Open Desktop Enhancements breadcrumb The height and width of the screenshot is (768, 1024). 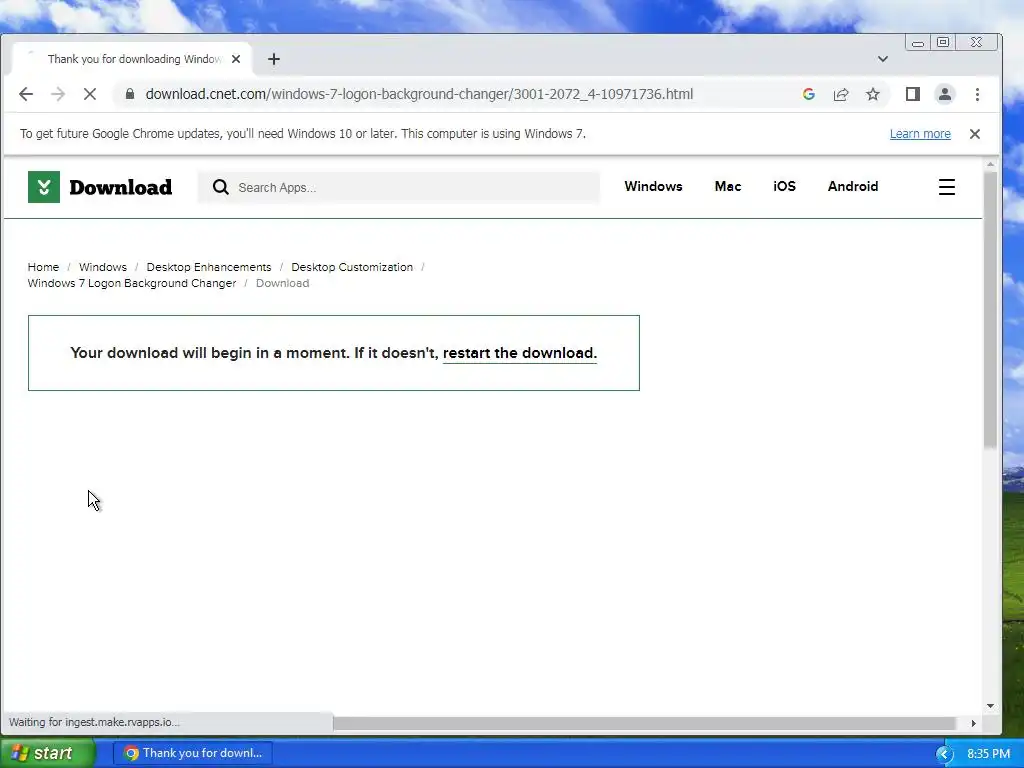pyautogui.click(x=208, y=267)
